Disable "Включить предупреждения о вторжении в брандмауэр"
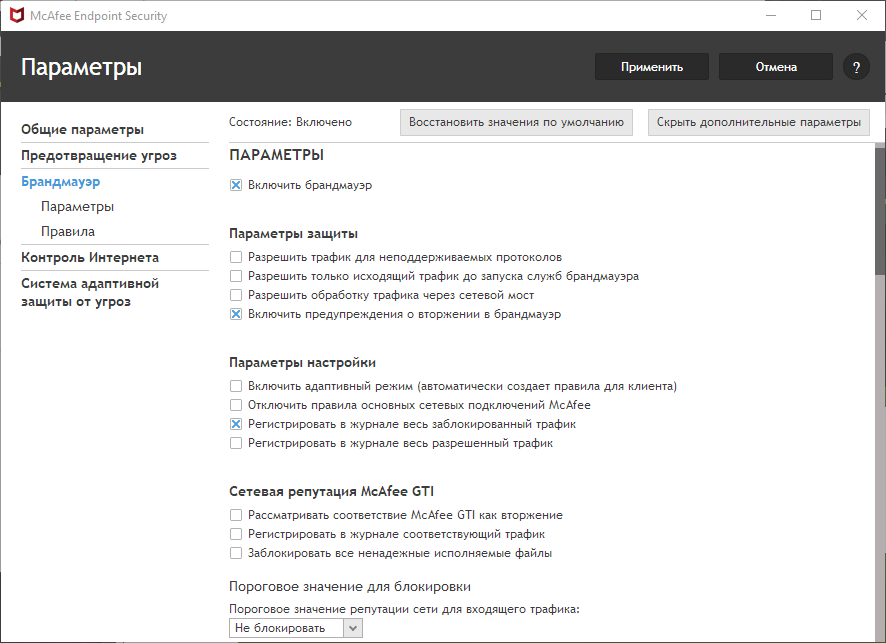Screen dimensions: 886x643 (236, 314)
